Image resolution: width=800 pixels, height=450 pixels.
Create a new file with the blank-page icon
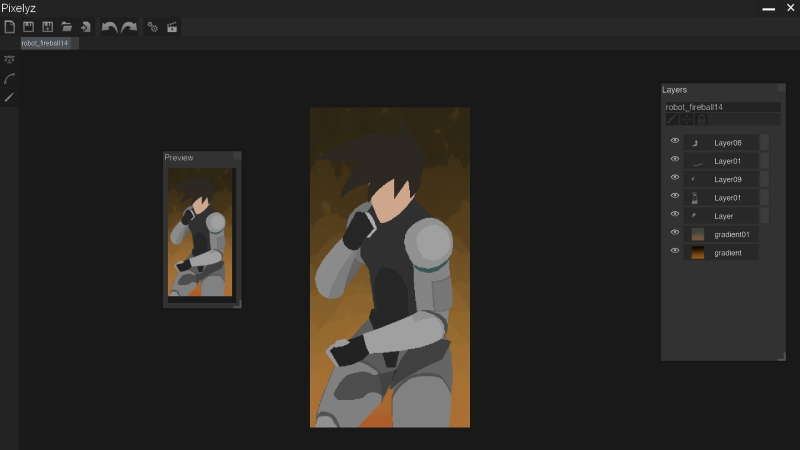click(x=10, y=27)
